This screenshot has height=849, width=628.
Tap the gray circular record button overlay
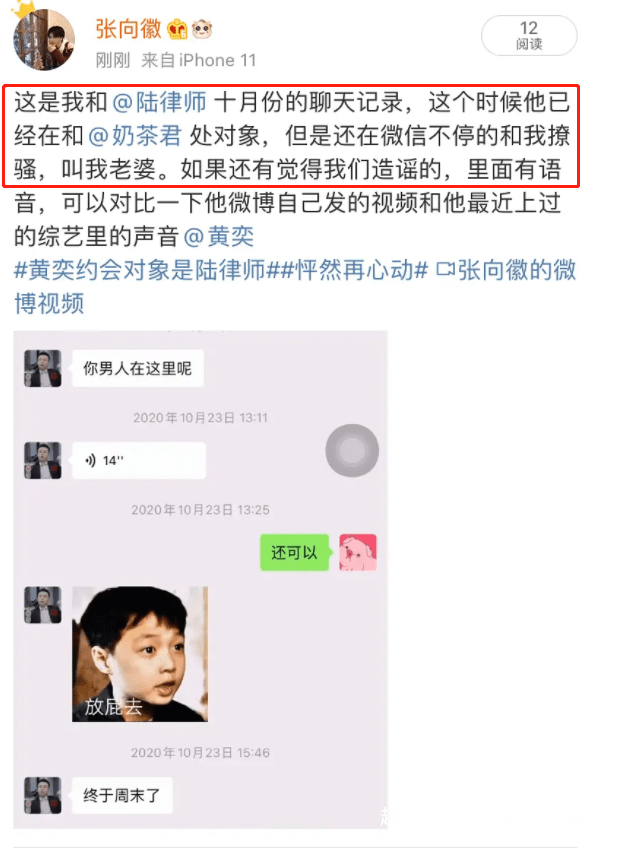[x=352, y=450]
